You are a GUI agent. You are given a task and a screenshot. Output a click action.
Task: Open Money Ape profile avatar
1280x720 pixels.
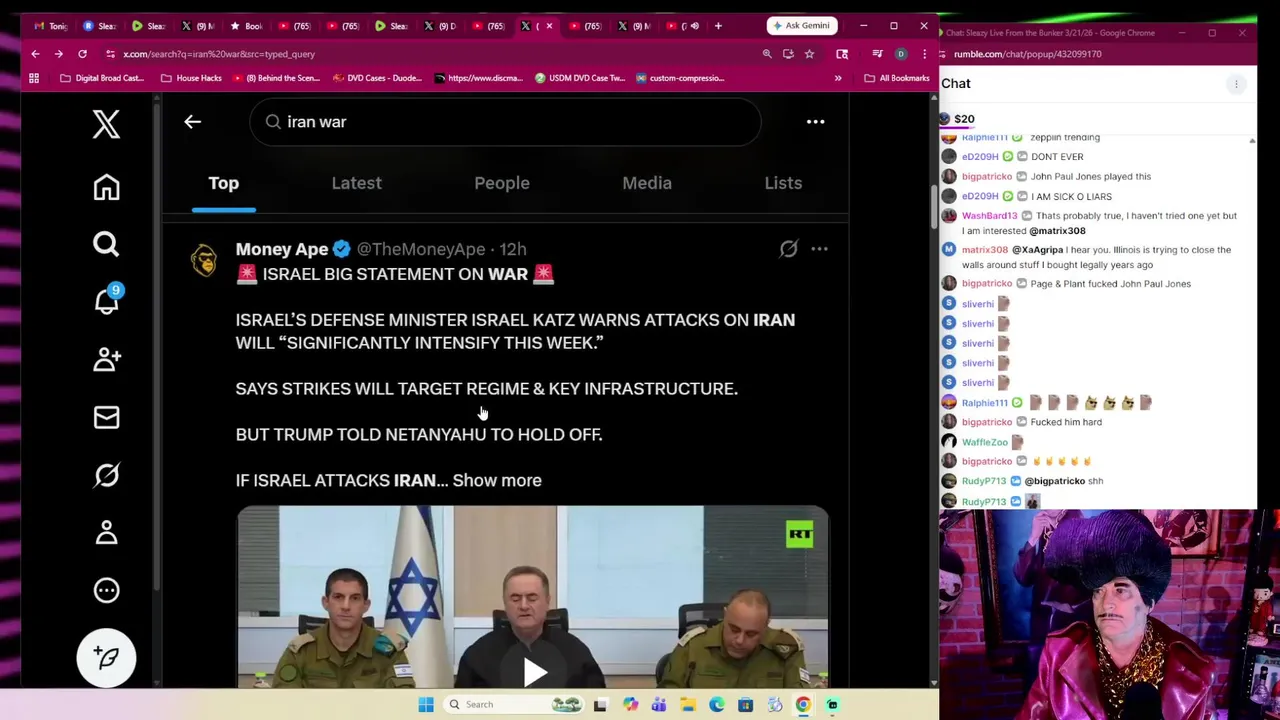tap(204, 260)
